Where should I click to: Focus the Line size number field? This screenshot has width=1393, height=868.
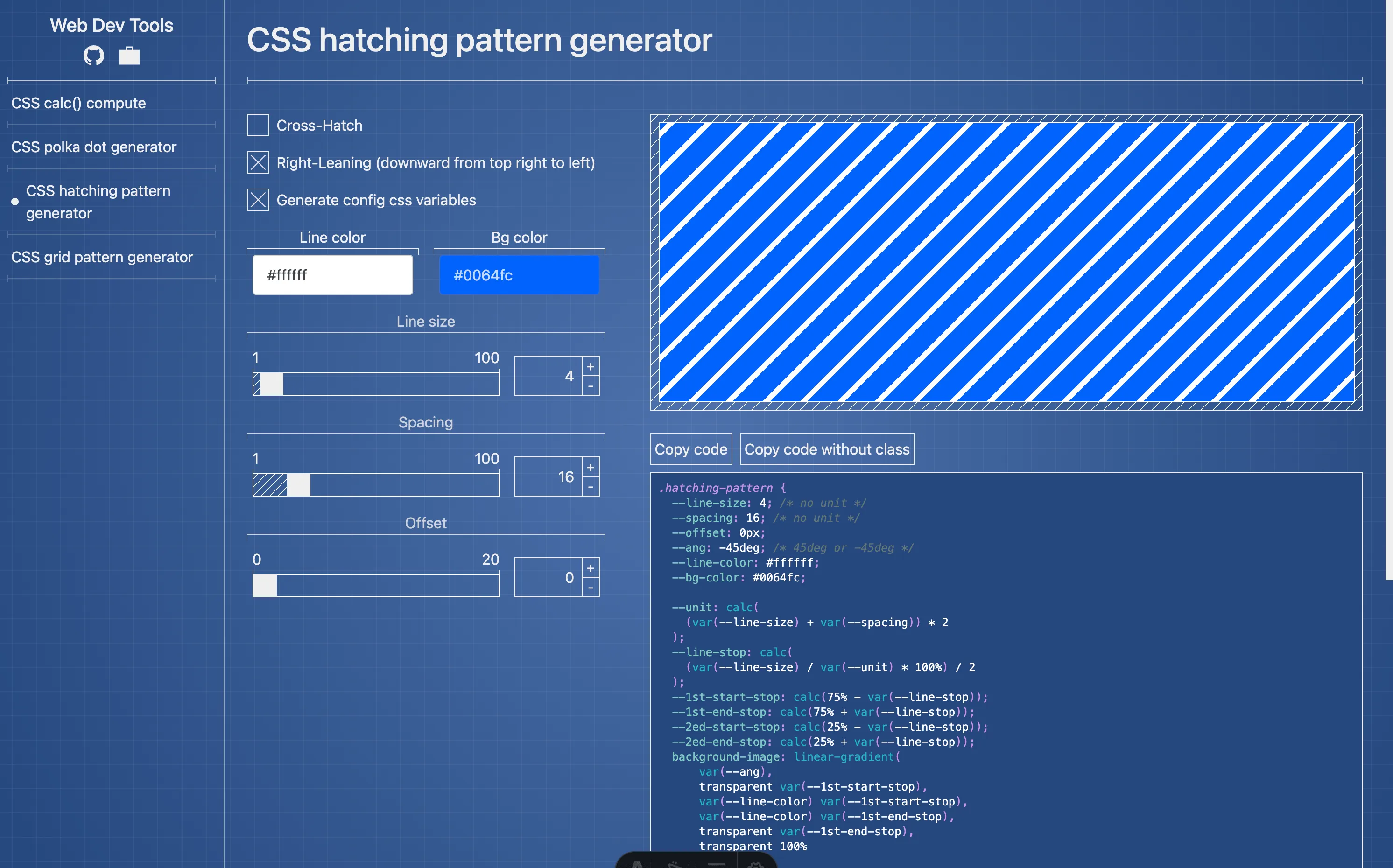click(549, 376)
